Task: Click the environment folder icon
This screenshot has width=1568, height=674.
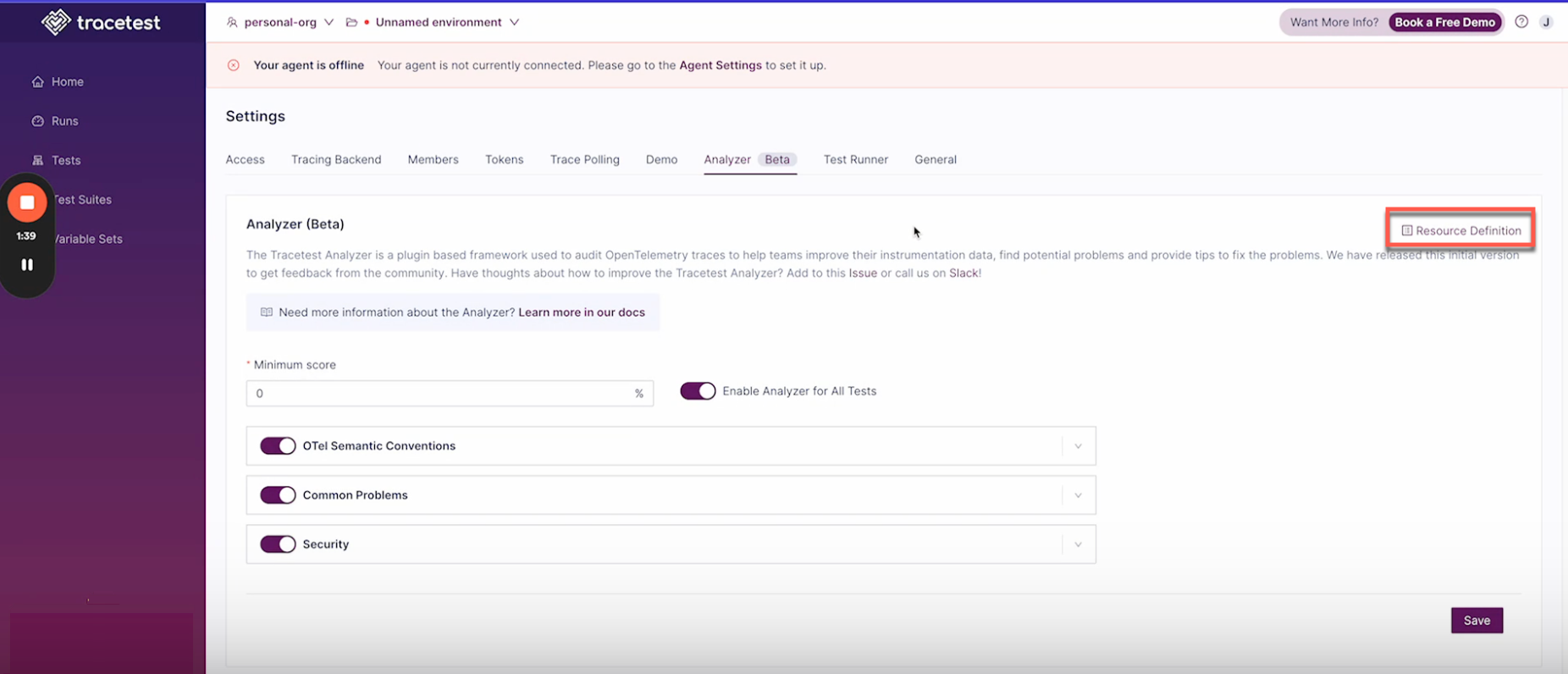Action: point(351,22)
